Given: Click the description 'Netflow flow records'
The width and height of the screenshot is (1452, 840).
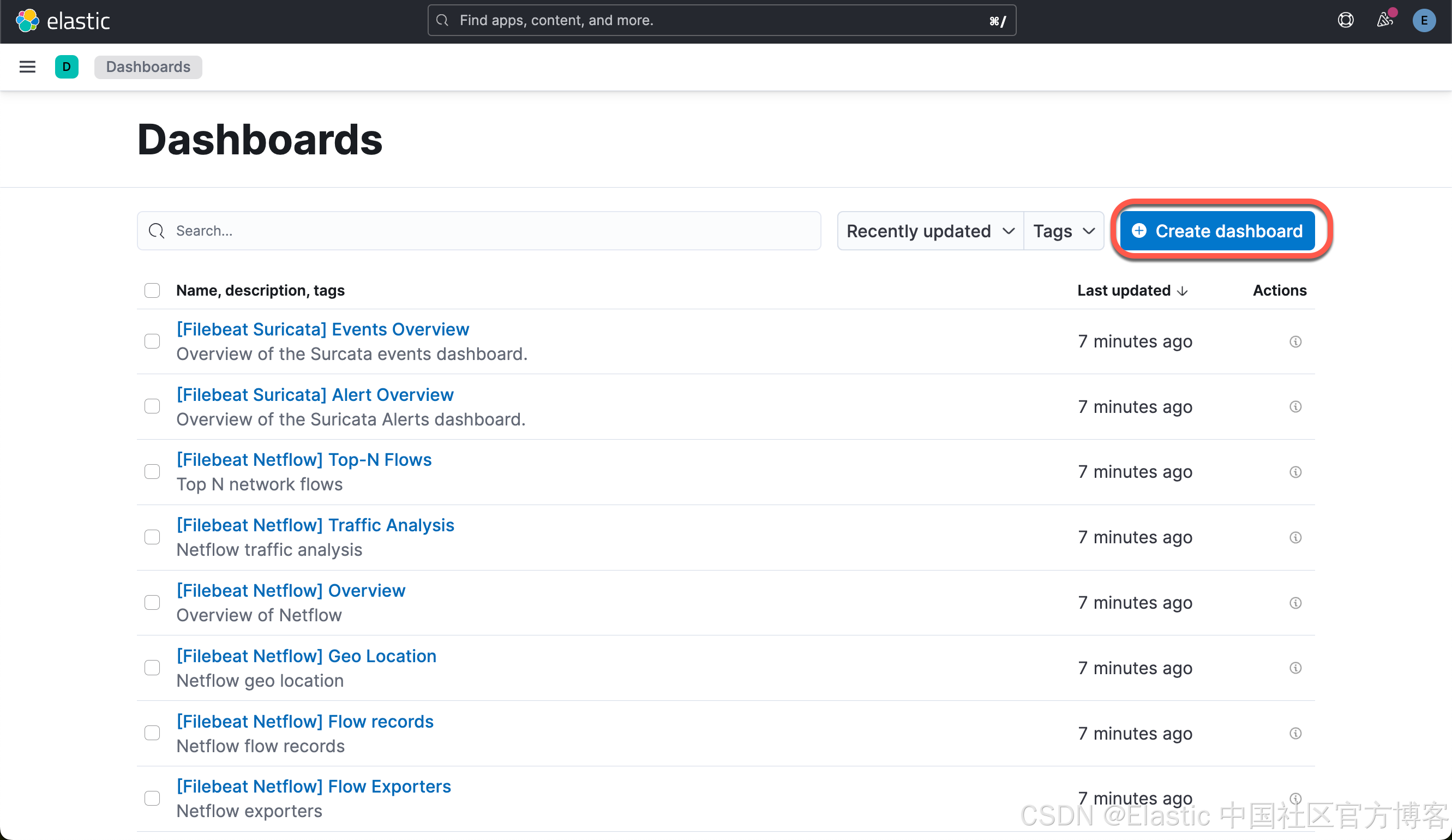Looking at the screenshot, I should (x=260, y=746).
